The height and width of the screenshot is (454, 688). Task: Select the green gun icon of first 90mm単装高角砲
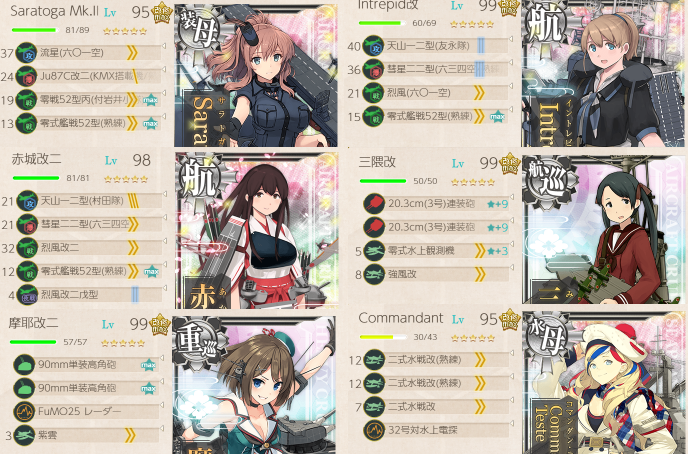(24, 365)
